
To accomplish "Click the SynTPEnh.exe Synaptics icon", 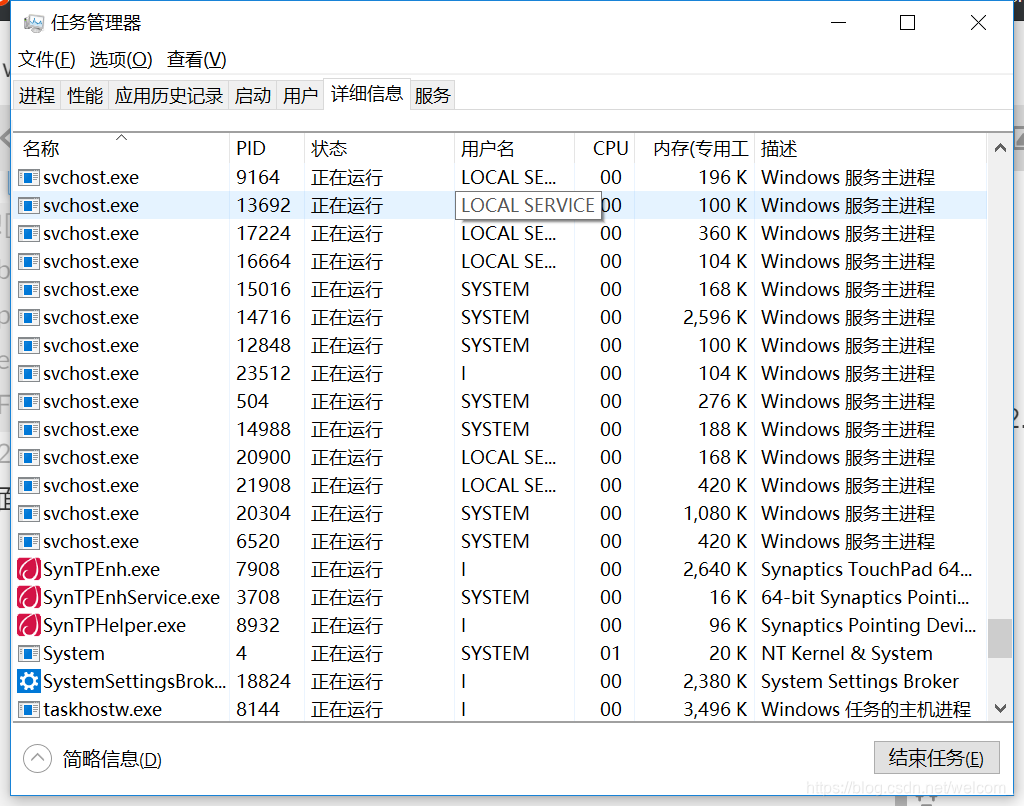I will tap(29, 570).
